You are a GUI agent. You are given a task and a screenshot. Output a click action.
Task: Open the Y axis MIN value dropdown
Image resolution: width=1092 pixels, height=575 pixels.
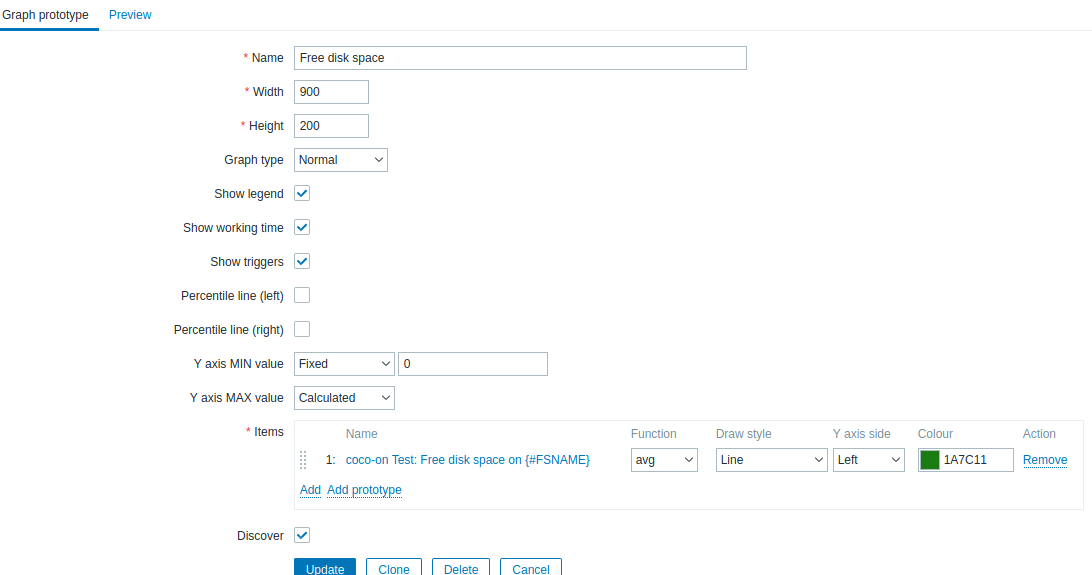coord(344,364)
